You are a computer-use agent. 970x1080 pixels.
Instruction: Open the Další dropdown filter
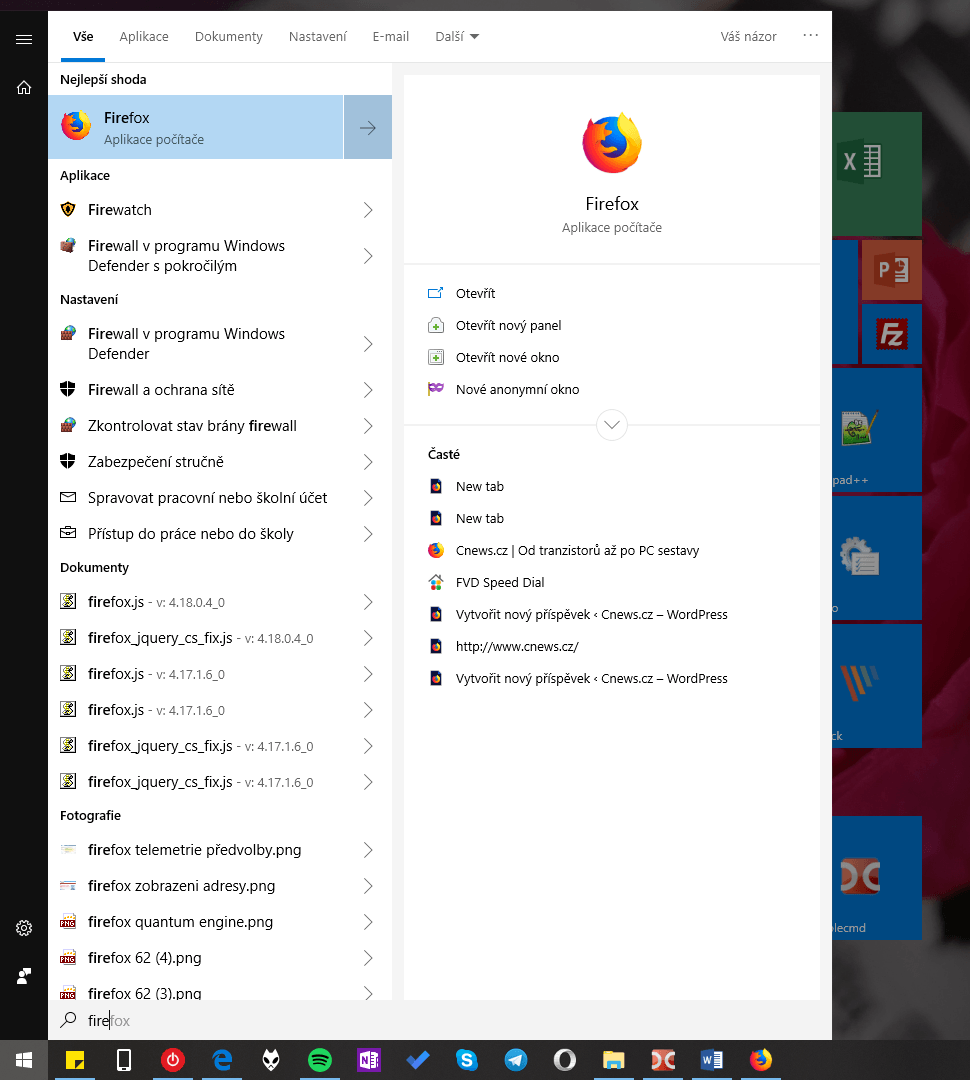click(457, 37)
